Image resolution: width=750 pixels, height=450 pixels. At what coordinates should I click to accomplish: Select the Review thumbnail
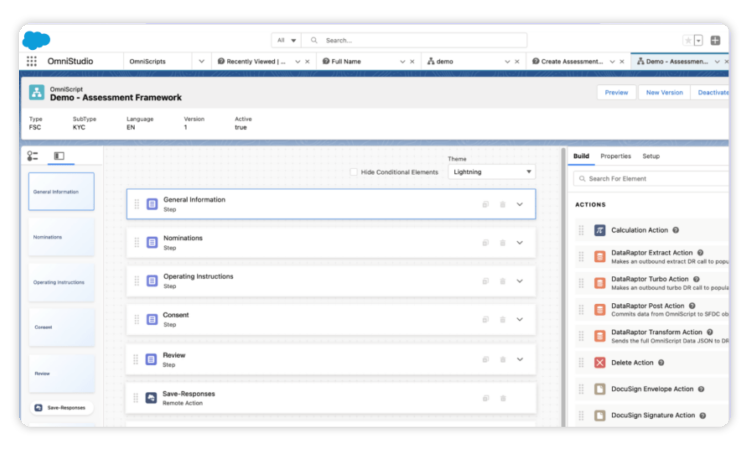coord(61,373)
